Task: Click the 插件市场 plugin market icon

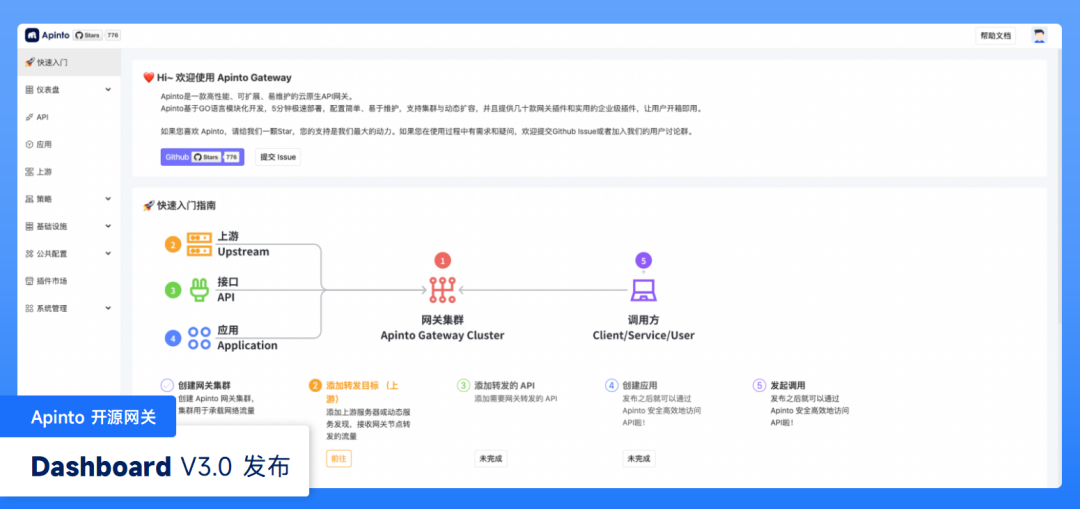Action: tap(29, 281)
